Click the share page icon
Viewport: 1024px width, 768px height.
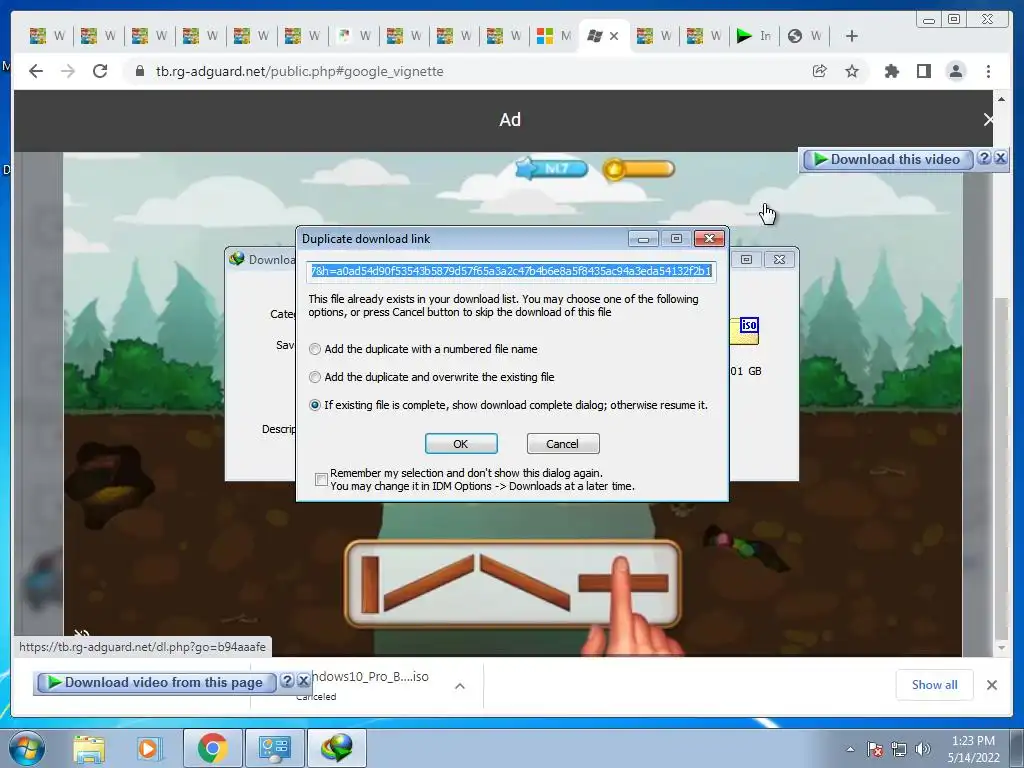[820, 71]
